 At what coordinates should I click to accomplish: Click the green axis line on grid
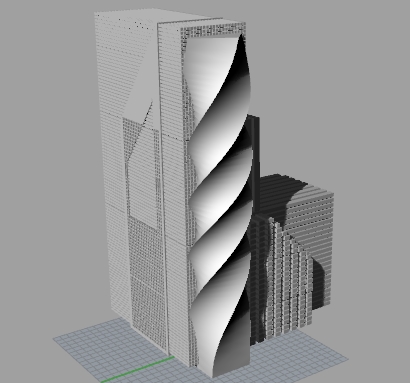point(137,370)
